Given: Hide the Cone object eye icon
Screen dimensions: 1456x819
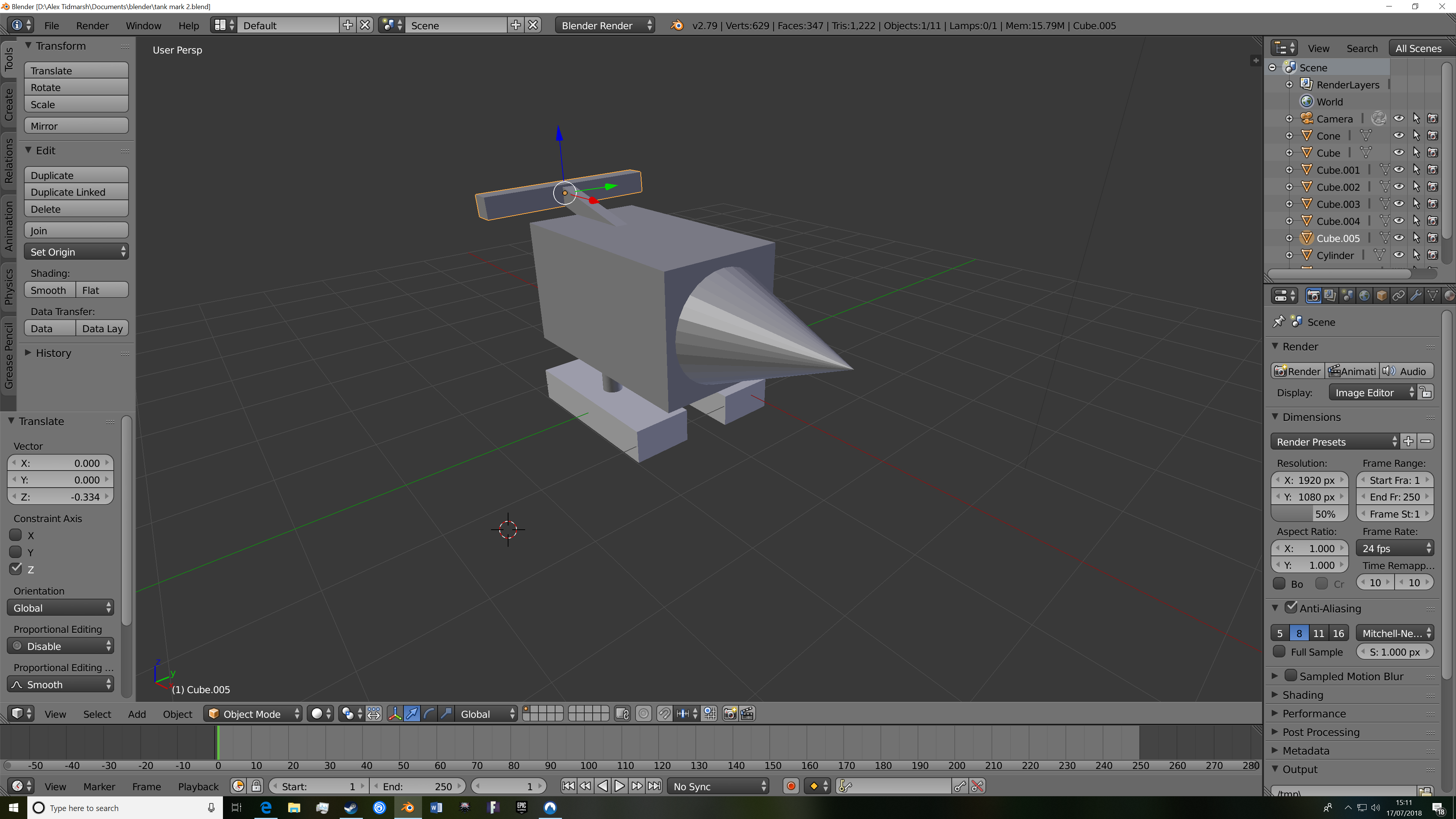Looking at the screenshot, I should pos(1399,136).
